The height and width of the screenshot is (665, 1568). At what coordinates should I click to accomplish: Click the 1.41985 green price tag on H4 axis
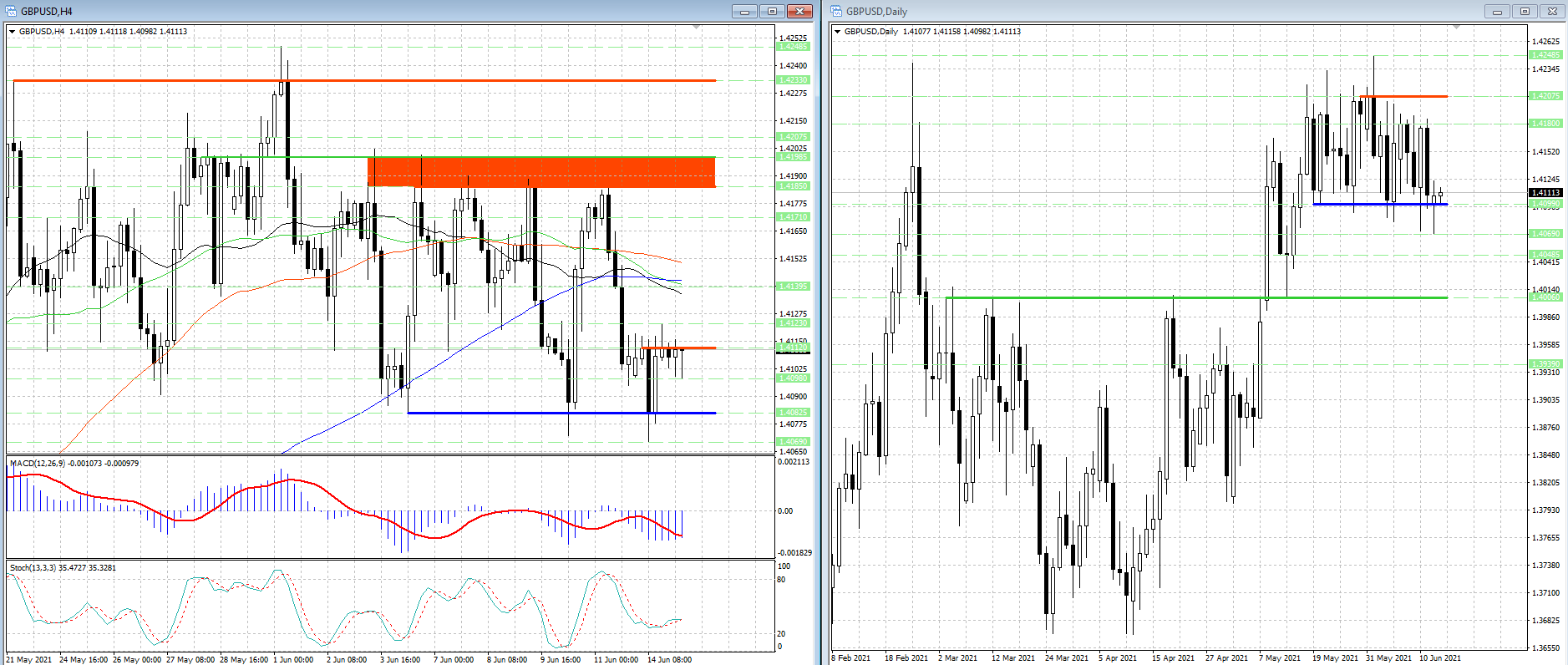794,157
